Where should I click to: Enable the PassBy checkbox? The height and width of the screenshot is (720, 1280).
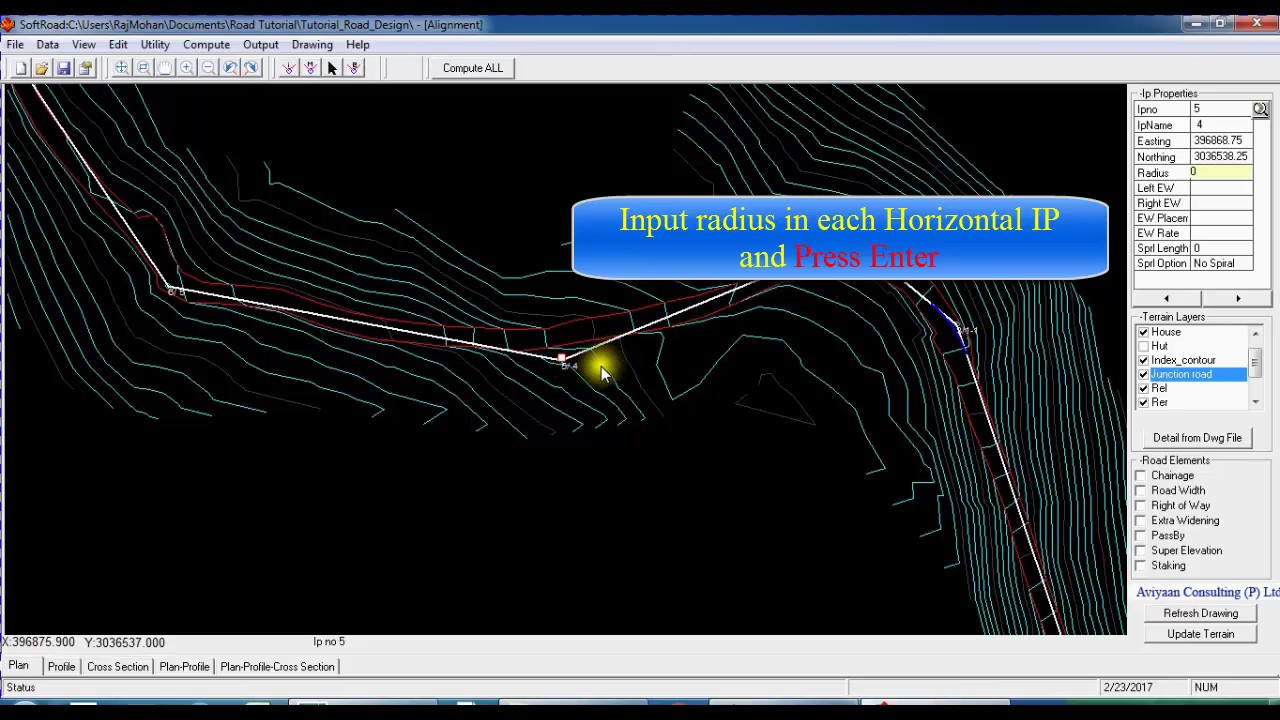1141,536
